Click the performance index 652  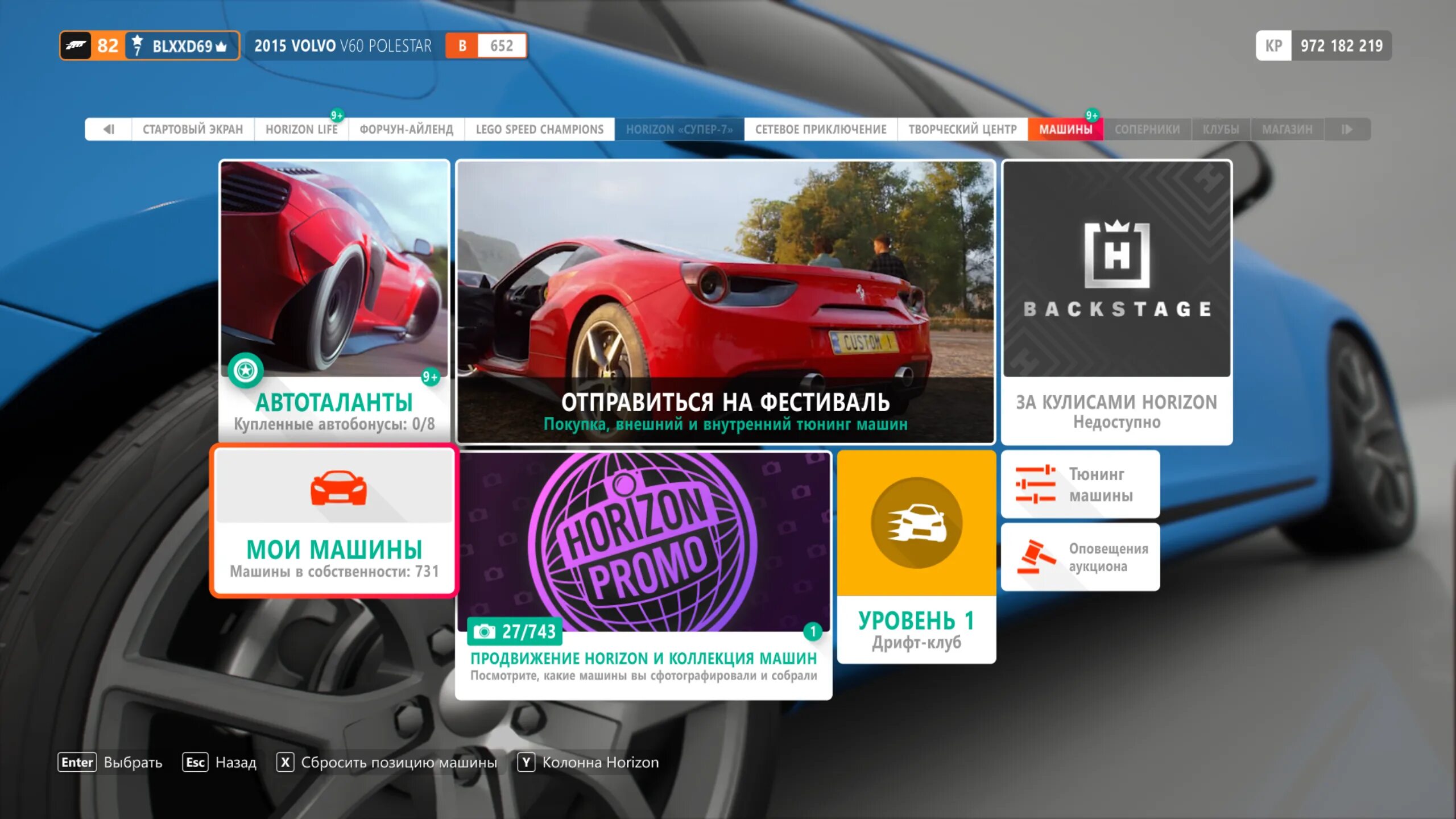[502, 45]
